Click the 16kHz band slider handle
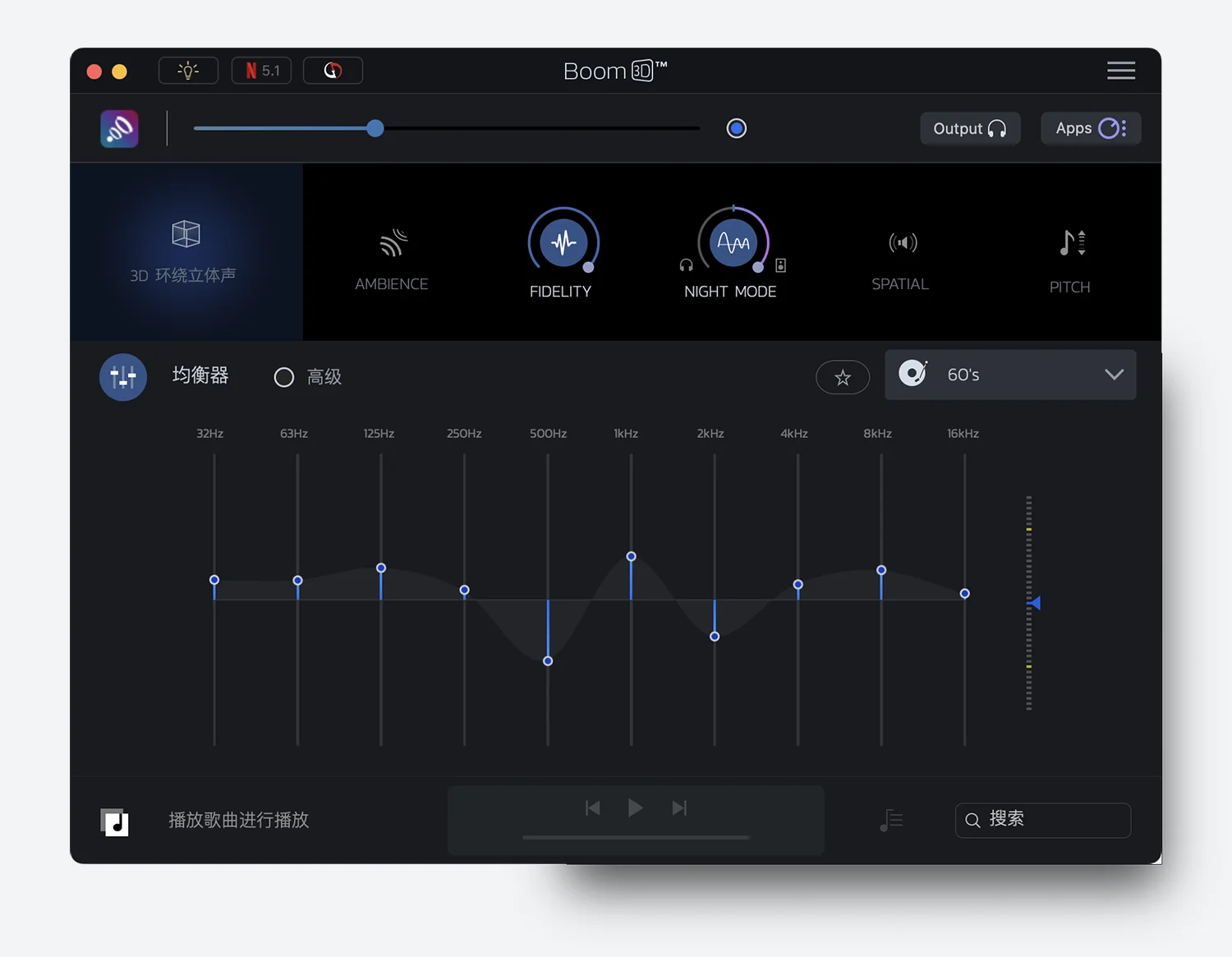Image resolution: width=1232 pixels, height=957 pixels. pyautogui.click(x=965, y=594)
